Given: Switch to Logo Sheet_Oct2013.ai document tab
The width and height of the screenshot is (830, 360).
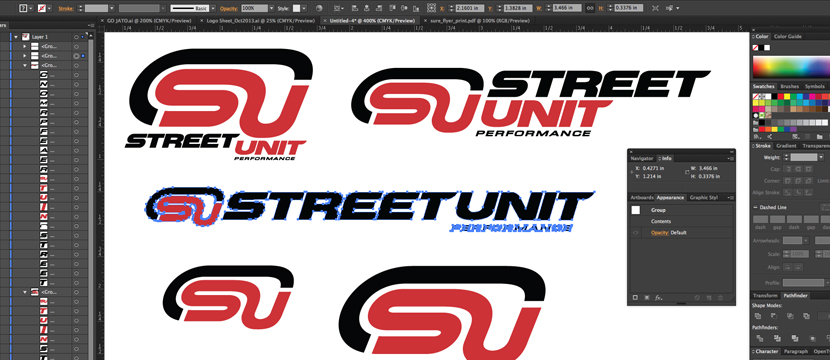Looking at the screenshot, I should (x=261, y=20).
